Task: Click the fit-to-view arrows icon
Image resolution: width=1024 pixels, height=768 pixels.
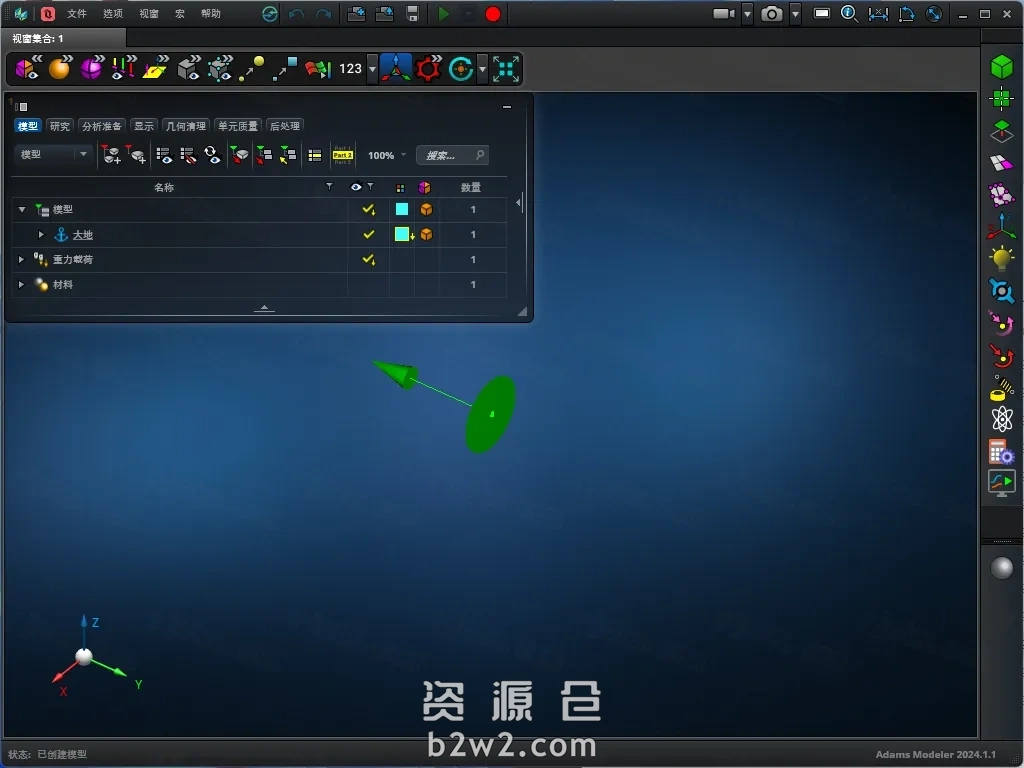Action: coord(506,68)
